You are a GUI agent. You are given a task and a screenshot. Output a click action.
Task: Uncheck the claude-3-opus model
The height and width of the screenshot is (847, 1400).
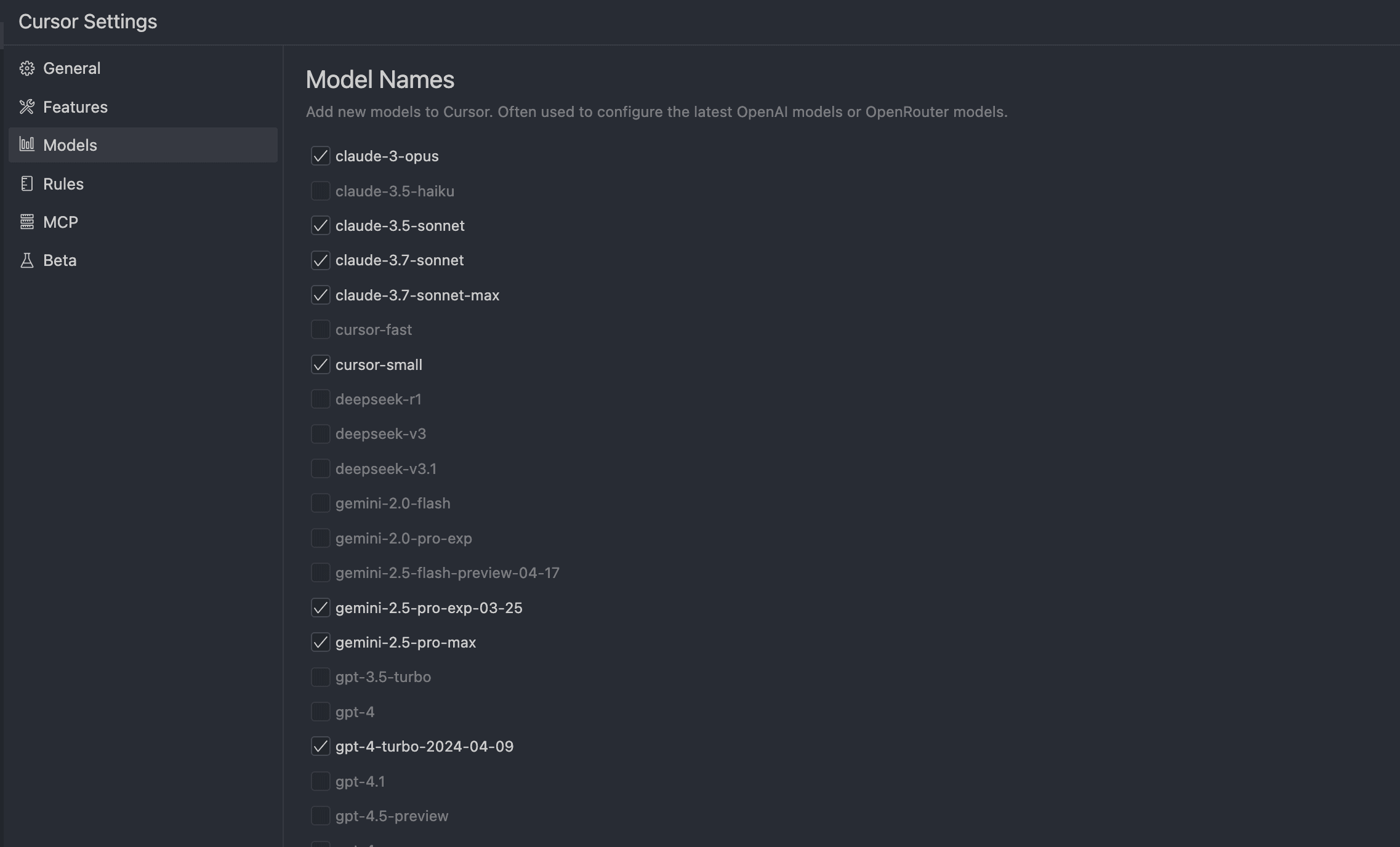point(320,156)
